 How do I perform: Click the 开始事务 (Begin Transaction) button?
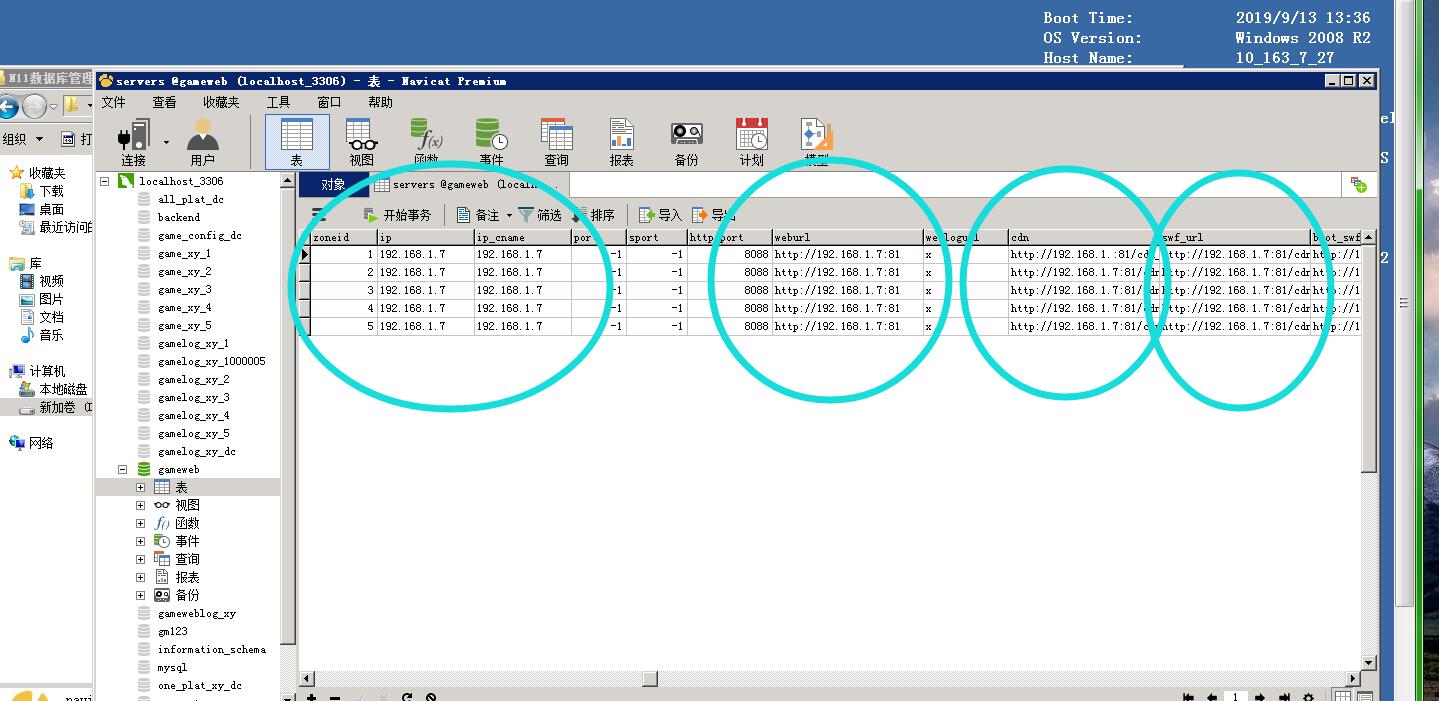click(x=397, y=215)
